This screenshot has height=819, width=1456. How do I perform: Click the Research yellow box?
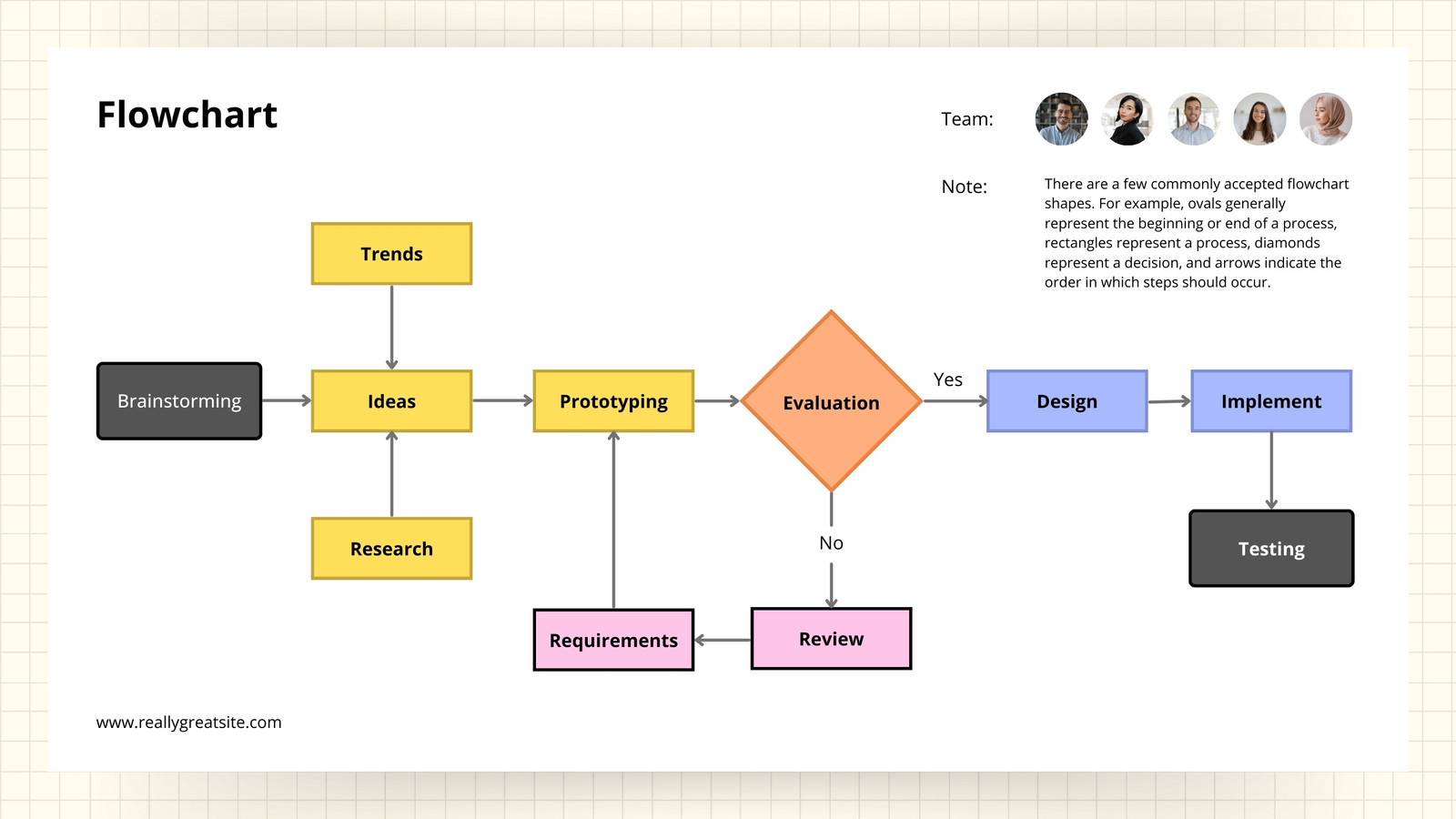click(x=391, y=549)
